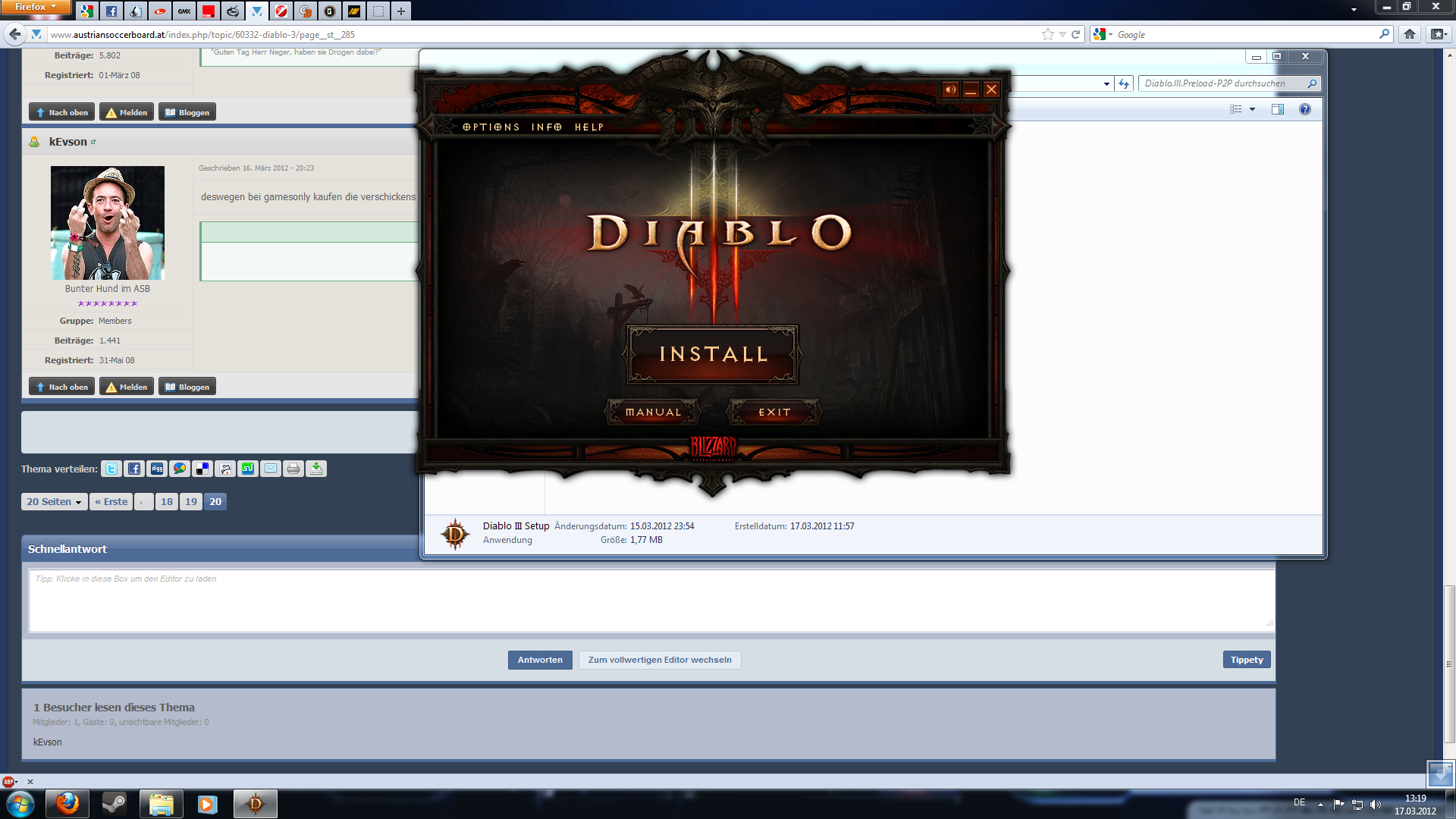The image size is (1456, 819).
Task: Share the topic on Digg
Action: coord(157,469)
